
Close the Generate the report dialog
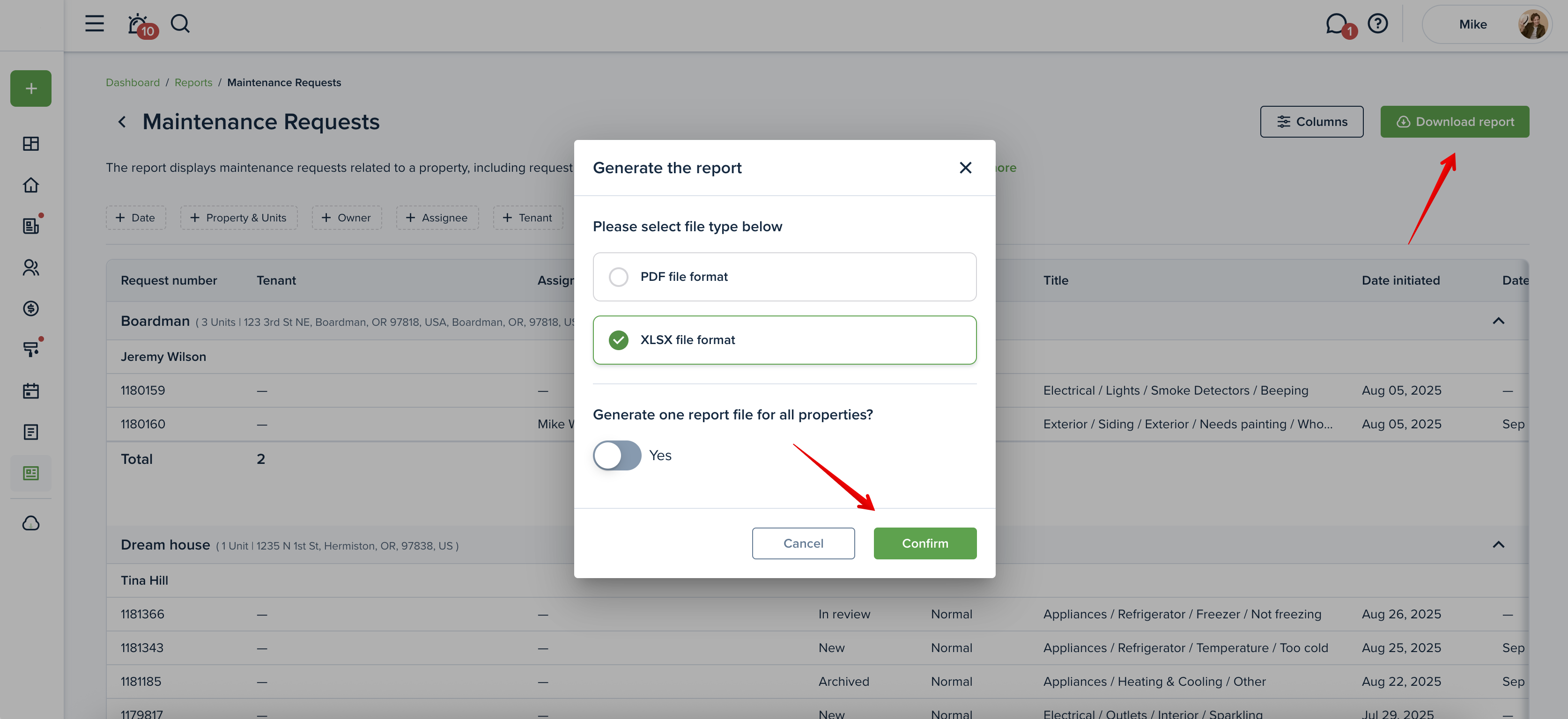click(x=965, y=168)
